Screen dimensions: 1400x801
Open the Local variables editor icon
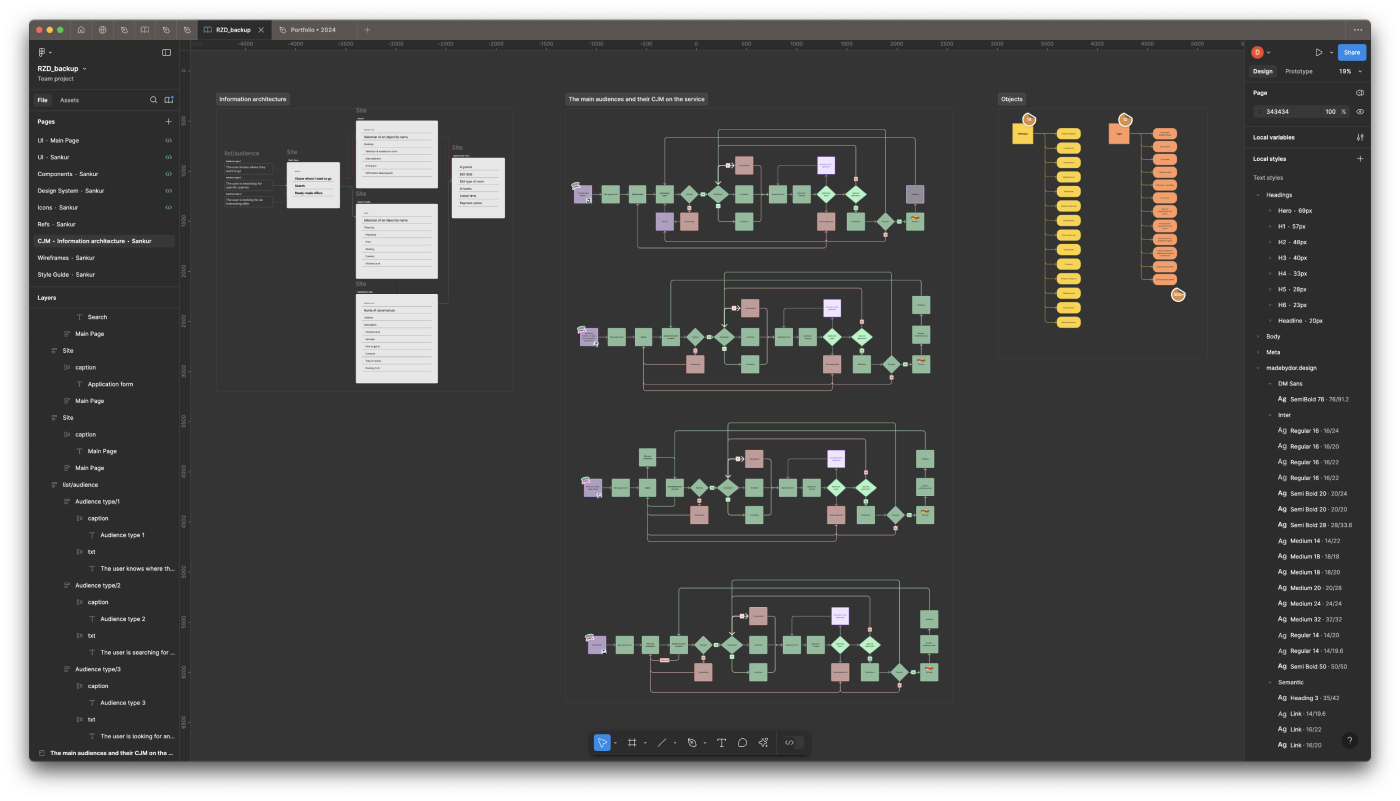pyautogui.click(x=1360, y=137)
